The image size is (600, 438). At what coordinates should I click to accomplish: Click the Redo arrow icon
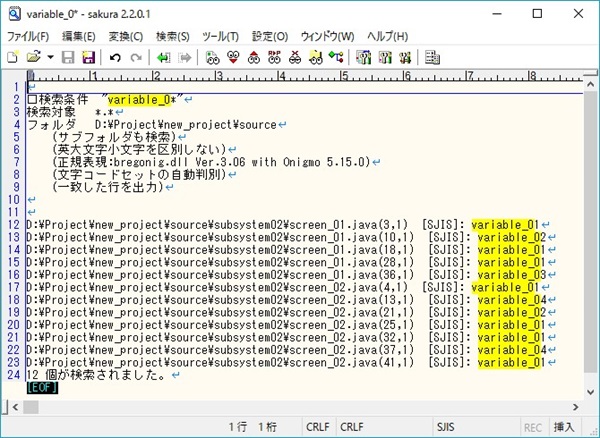point(136,58)
